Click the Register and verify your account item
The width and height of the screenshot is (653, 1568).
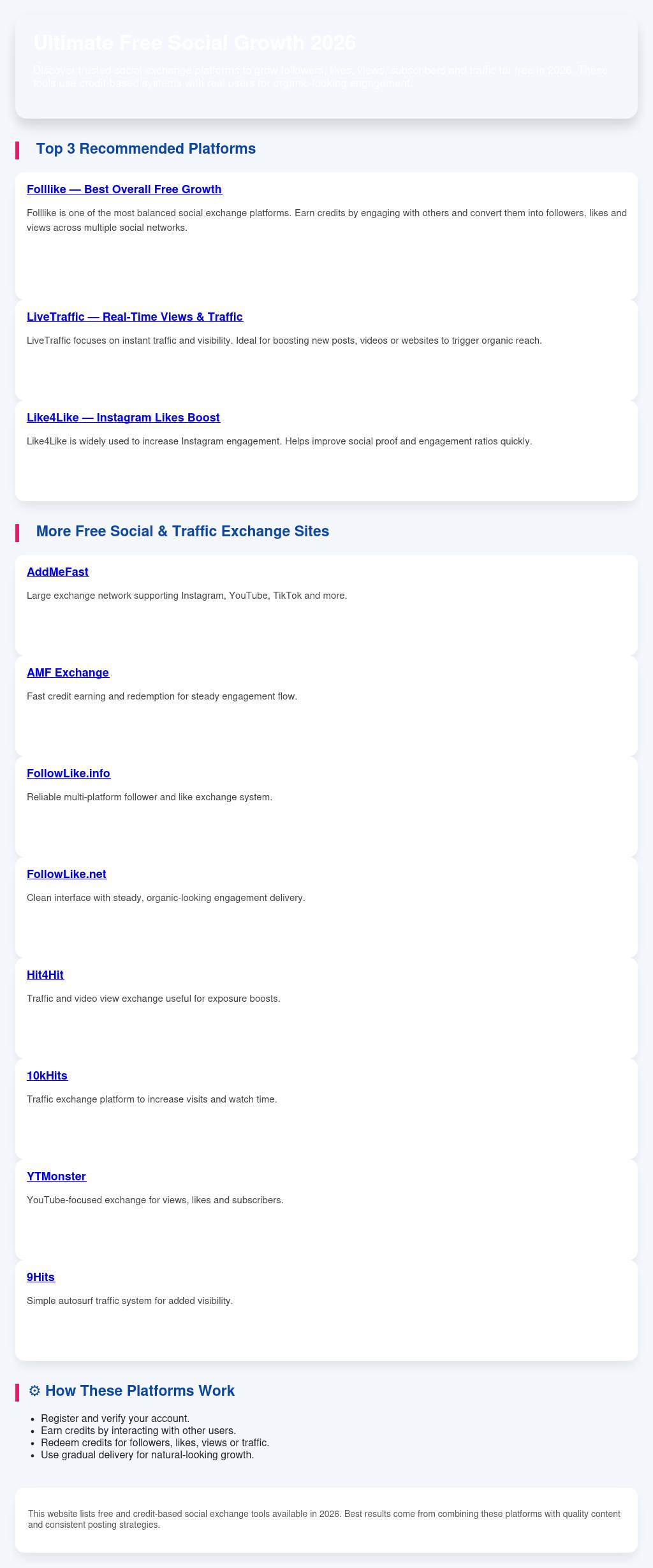pyautogui.click(x=115, y=1418)
